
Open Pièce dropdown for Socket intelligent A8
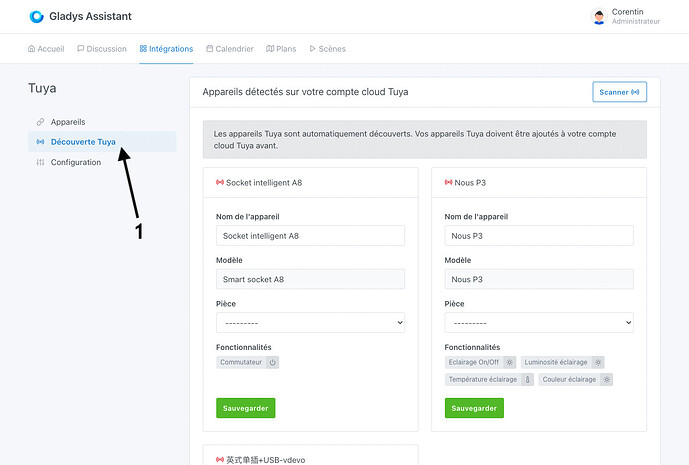pos(310,323)
